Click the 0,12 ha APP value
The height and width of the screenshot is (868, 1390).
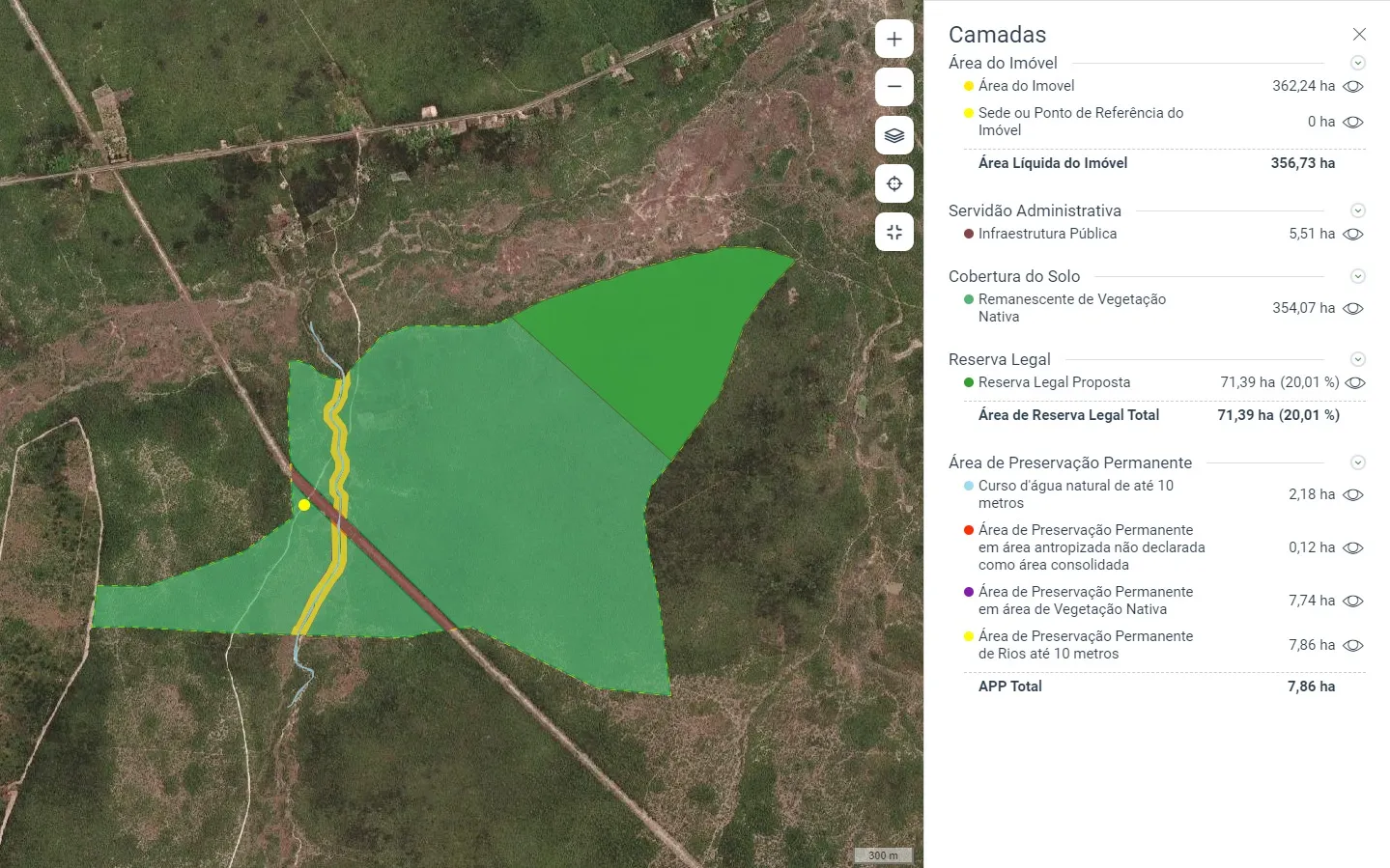1312,547
